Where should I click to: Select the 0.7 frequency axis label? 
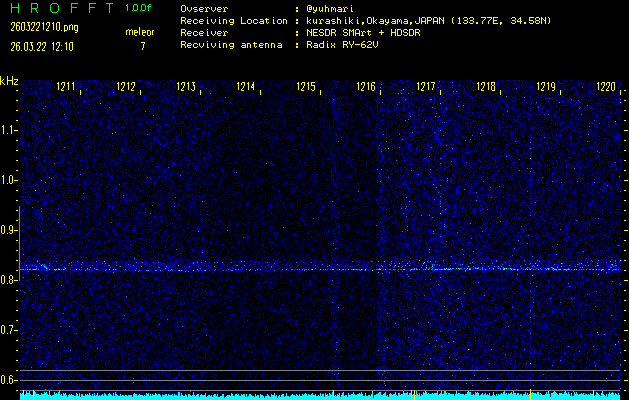8,330
